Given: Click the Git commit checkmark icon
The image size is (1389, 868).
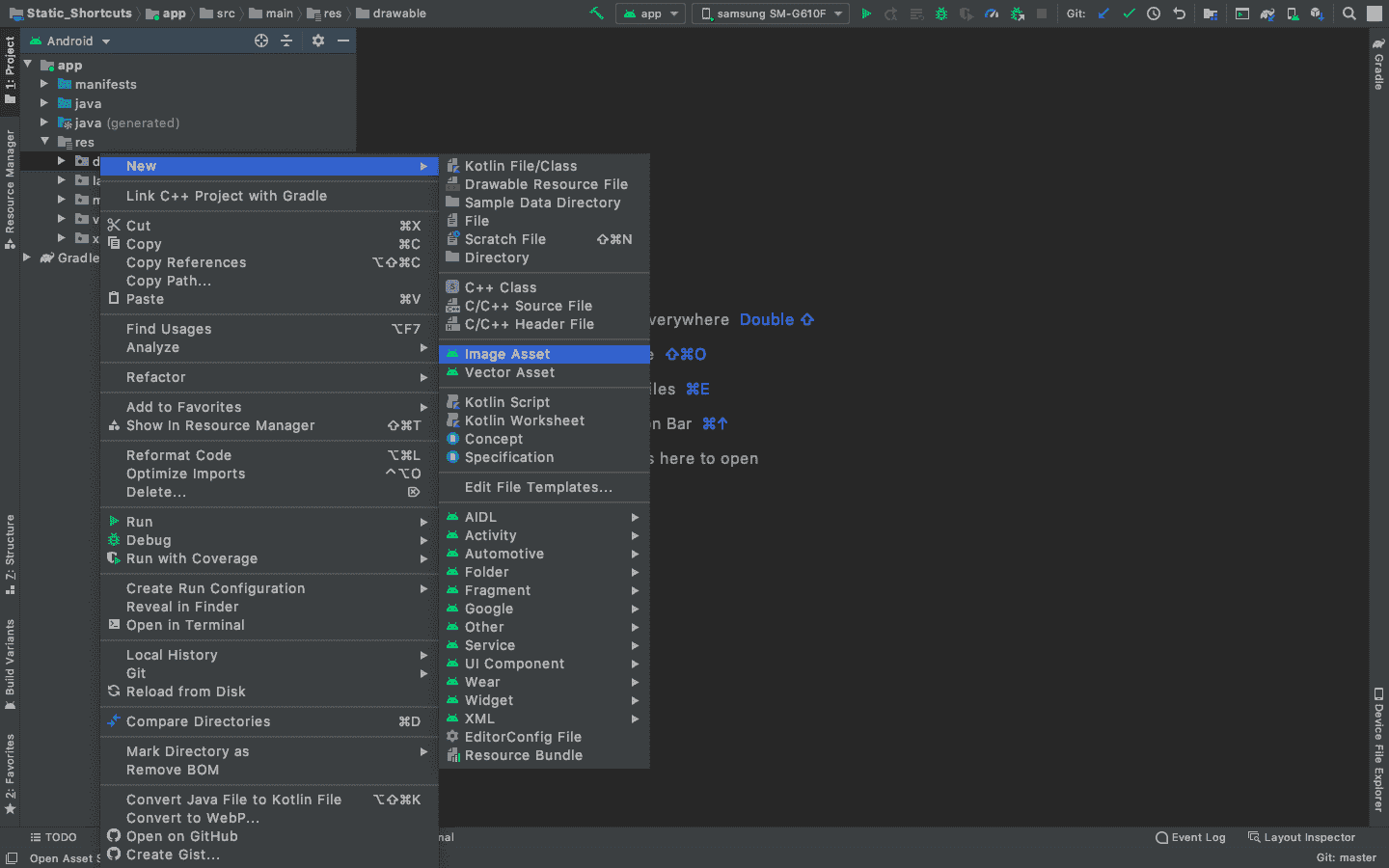Looking at the screenshot, I should click(x=1129, y=14).
